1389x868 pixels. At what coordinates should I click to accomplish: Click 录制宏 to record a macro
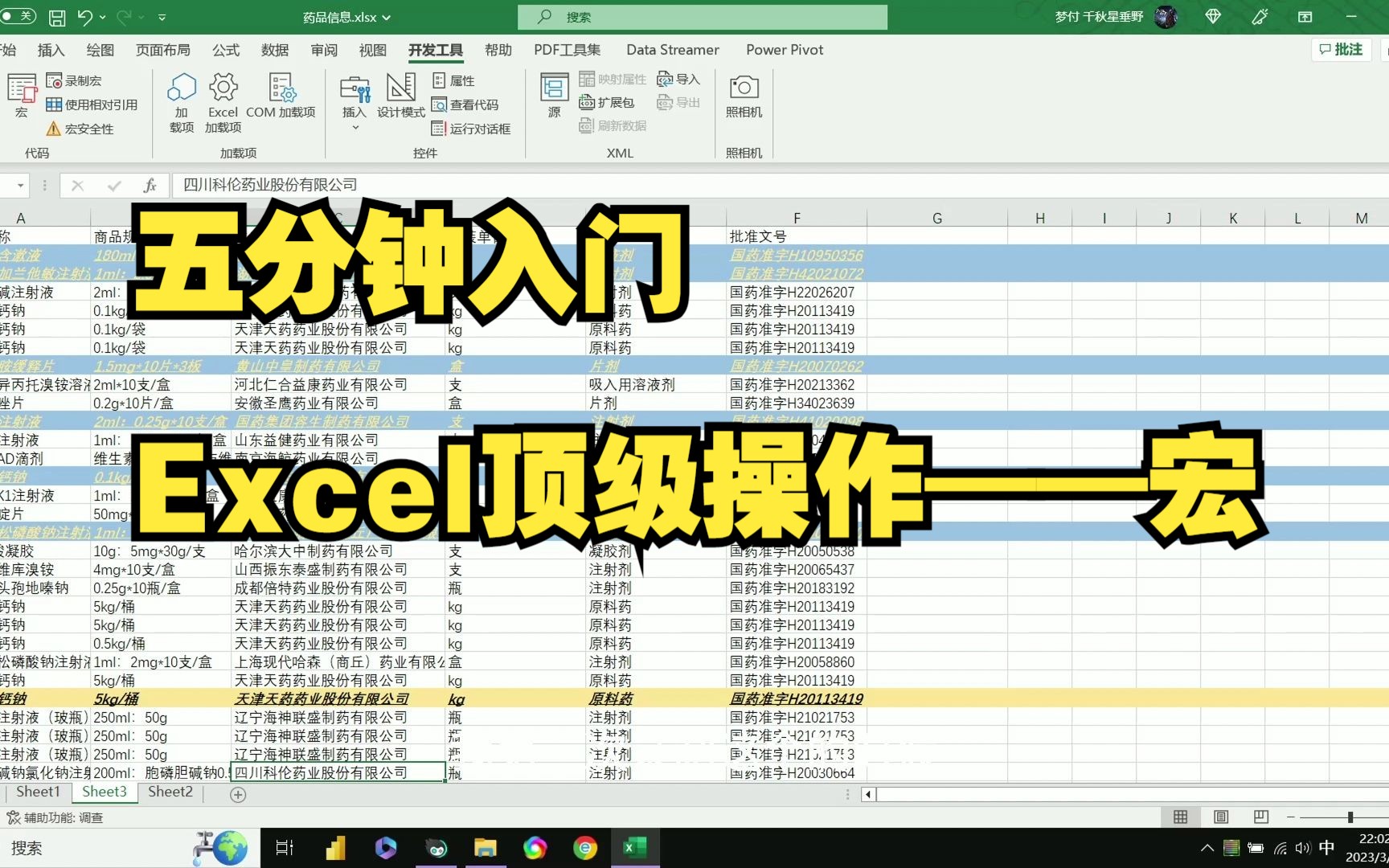74,80
